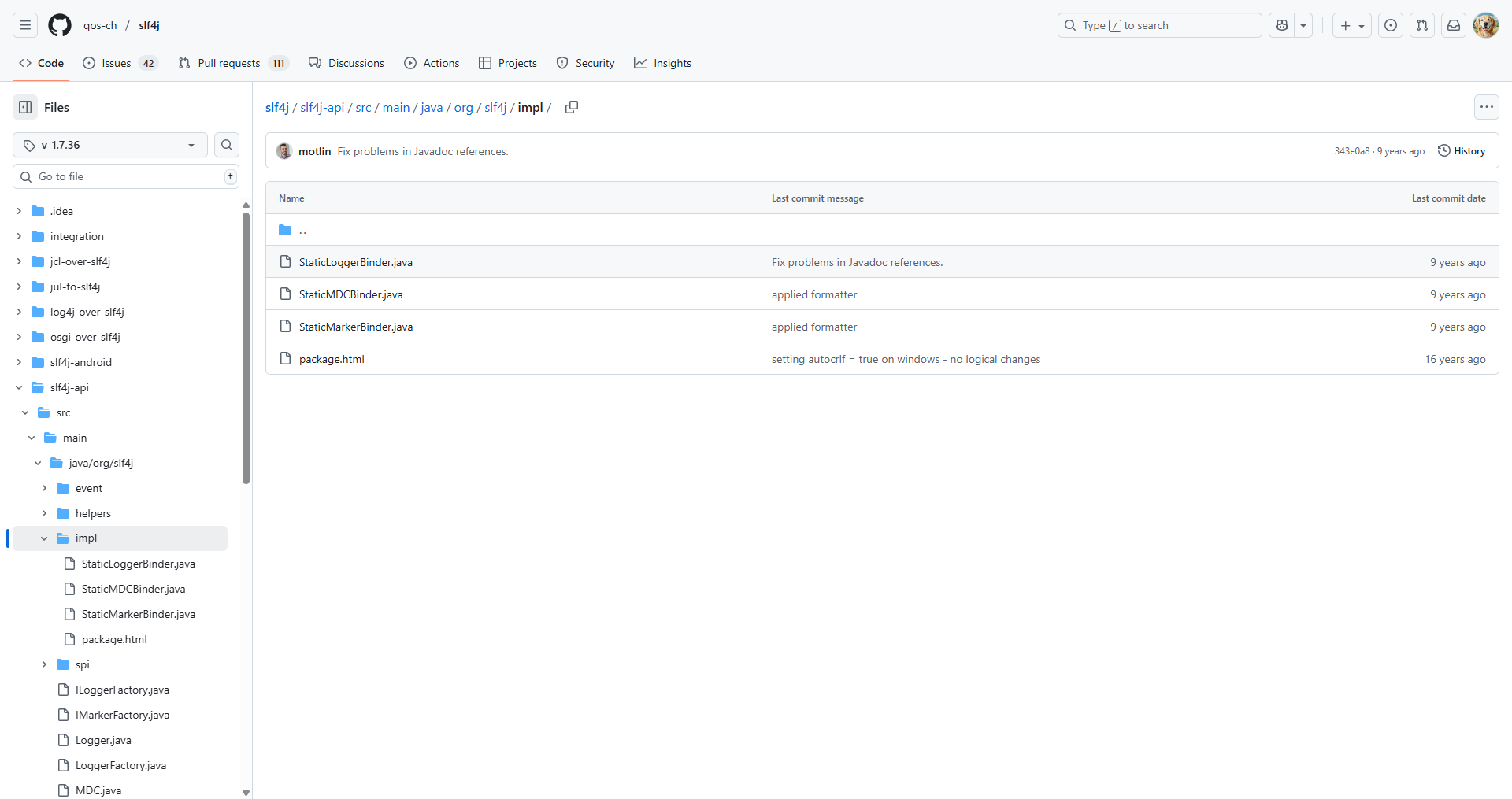Select StaticMarkerBinder.java in file tree
Screen dimensions: 1512x799
tap(139, 614)
